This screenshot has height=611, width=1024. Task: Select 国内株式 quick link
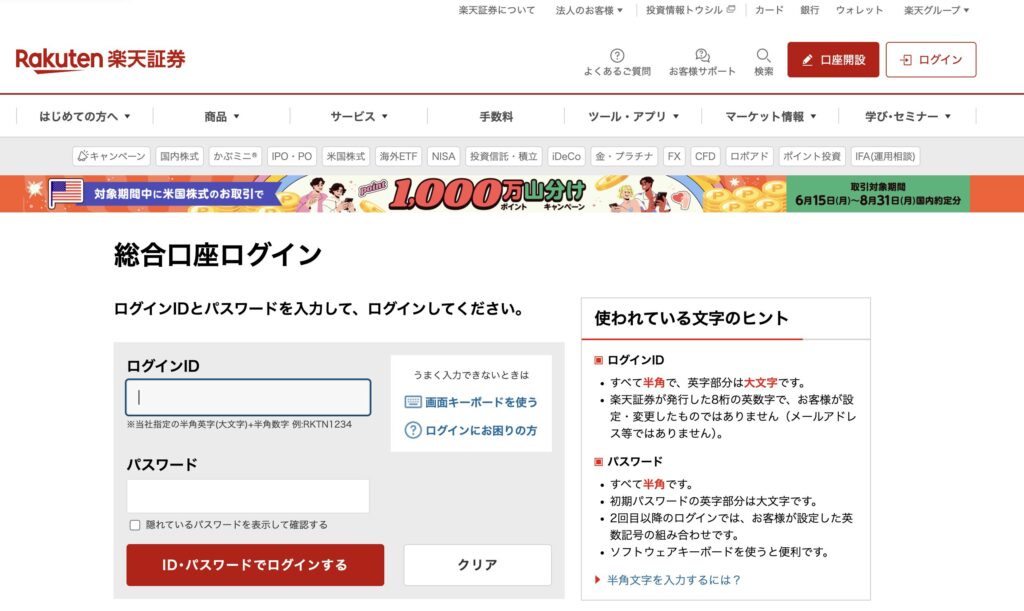tap(179, 156)
